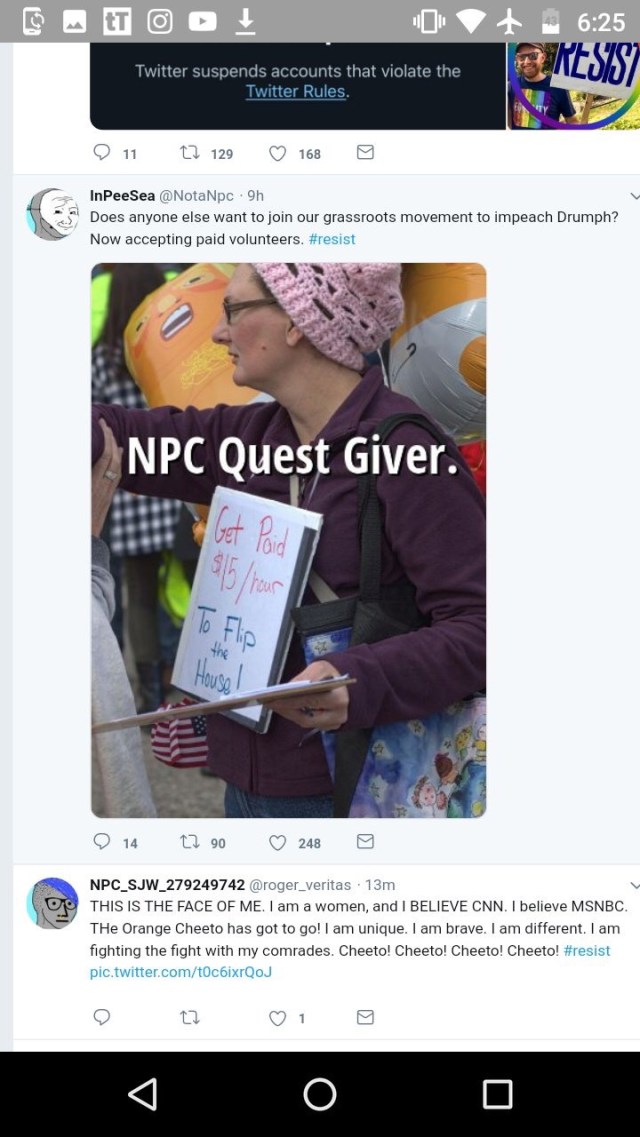Open the pic.twitter.com/t0c6ixrQoJ link
This screenshot has height=1137, width=640.
click(180, 972)
